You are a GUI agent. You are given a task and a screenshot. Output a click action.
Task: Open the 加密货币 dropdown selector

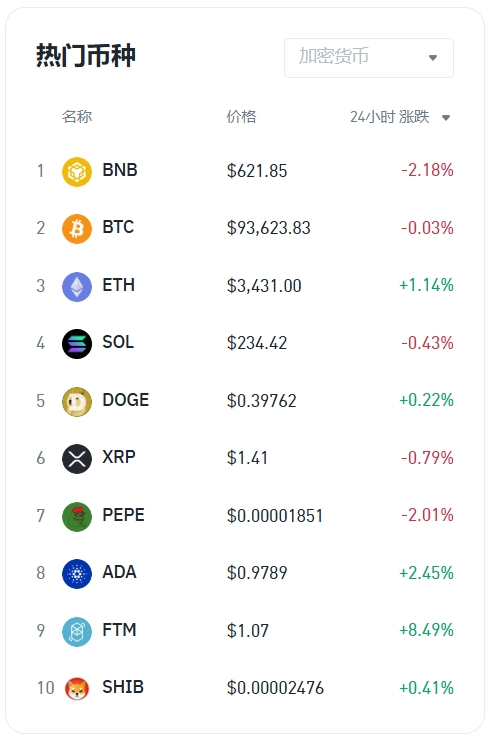pos(369,57)
